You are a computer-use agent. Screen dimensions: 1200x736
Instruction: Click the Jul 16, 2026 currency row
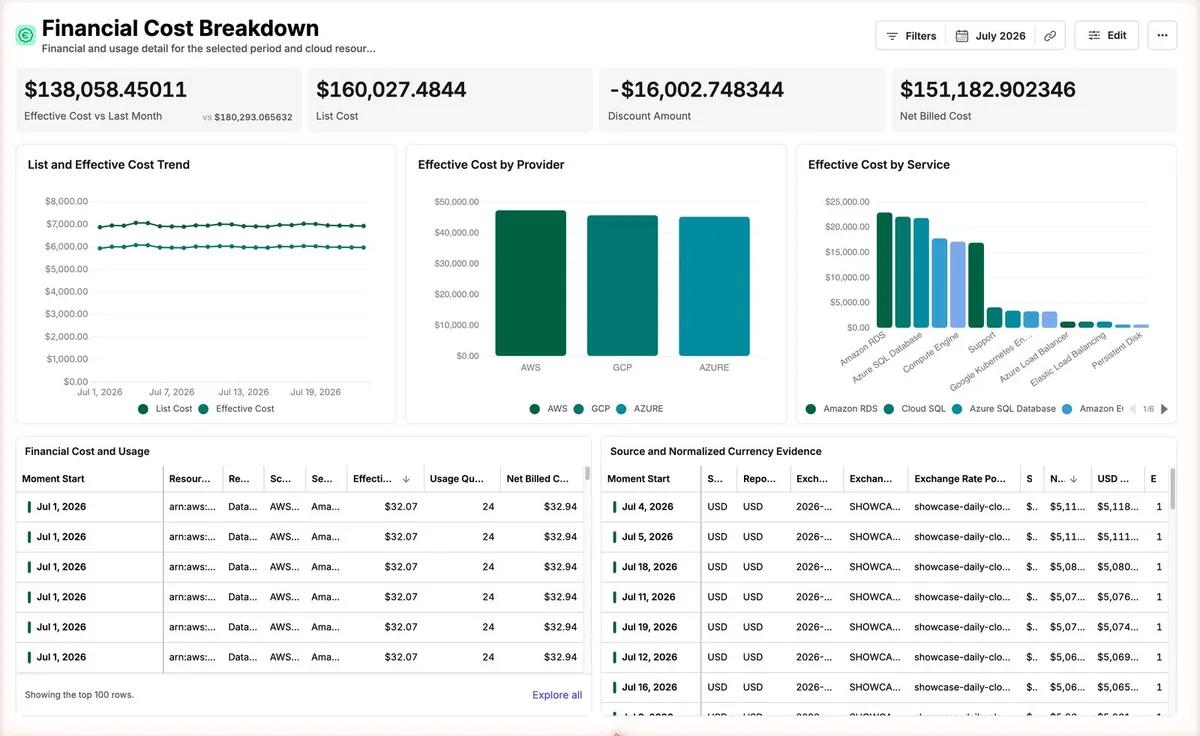point(883,687)
